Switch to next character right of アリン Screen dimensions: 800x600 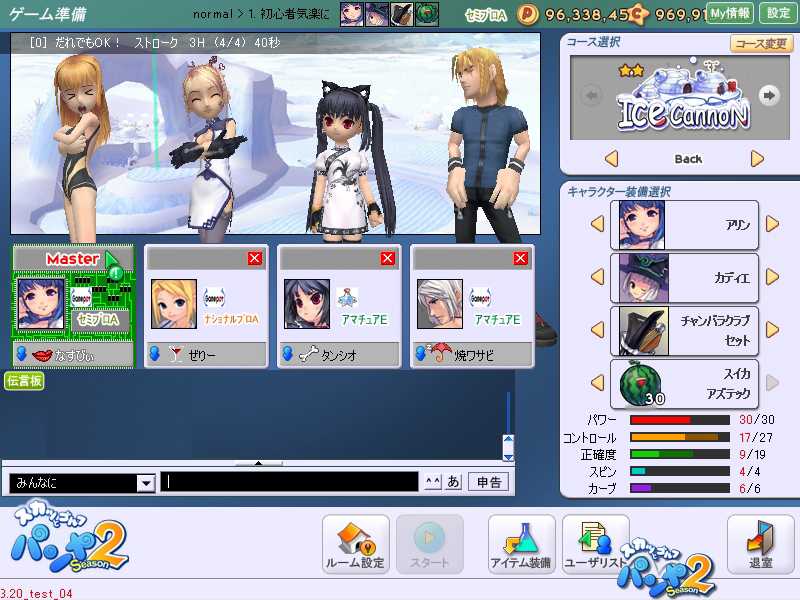pos(772,224)
